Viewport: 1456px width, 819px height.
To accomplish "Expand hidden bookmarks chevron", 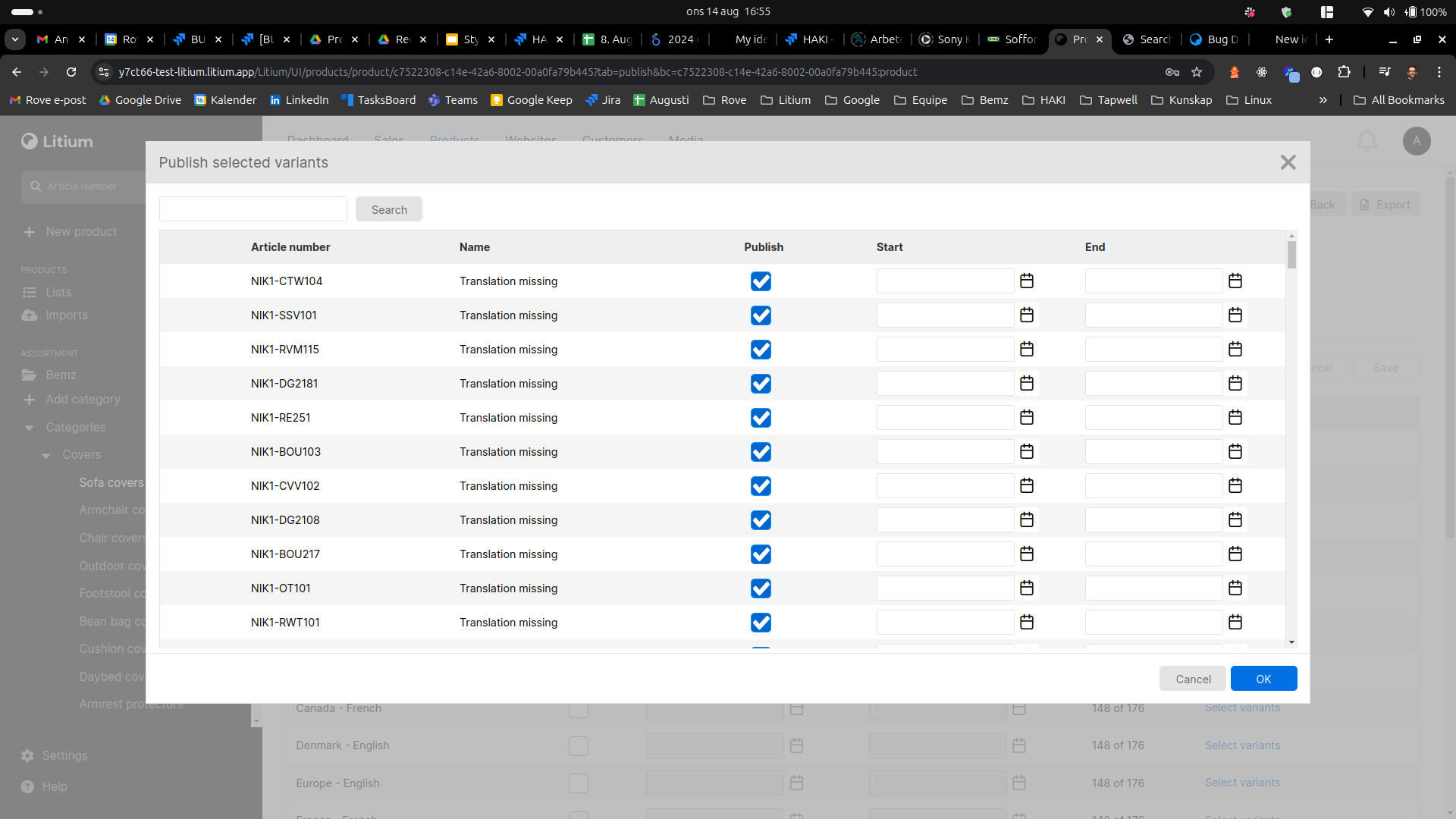I will [1323, 100].
